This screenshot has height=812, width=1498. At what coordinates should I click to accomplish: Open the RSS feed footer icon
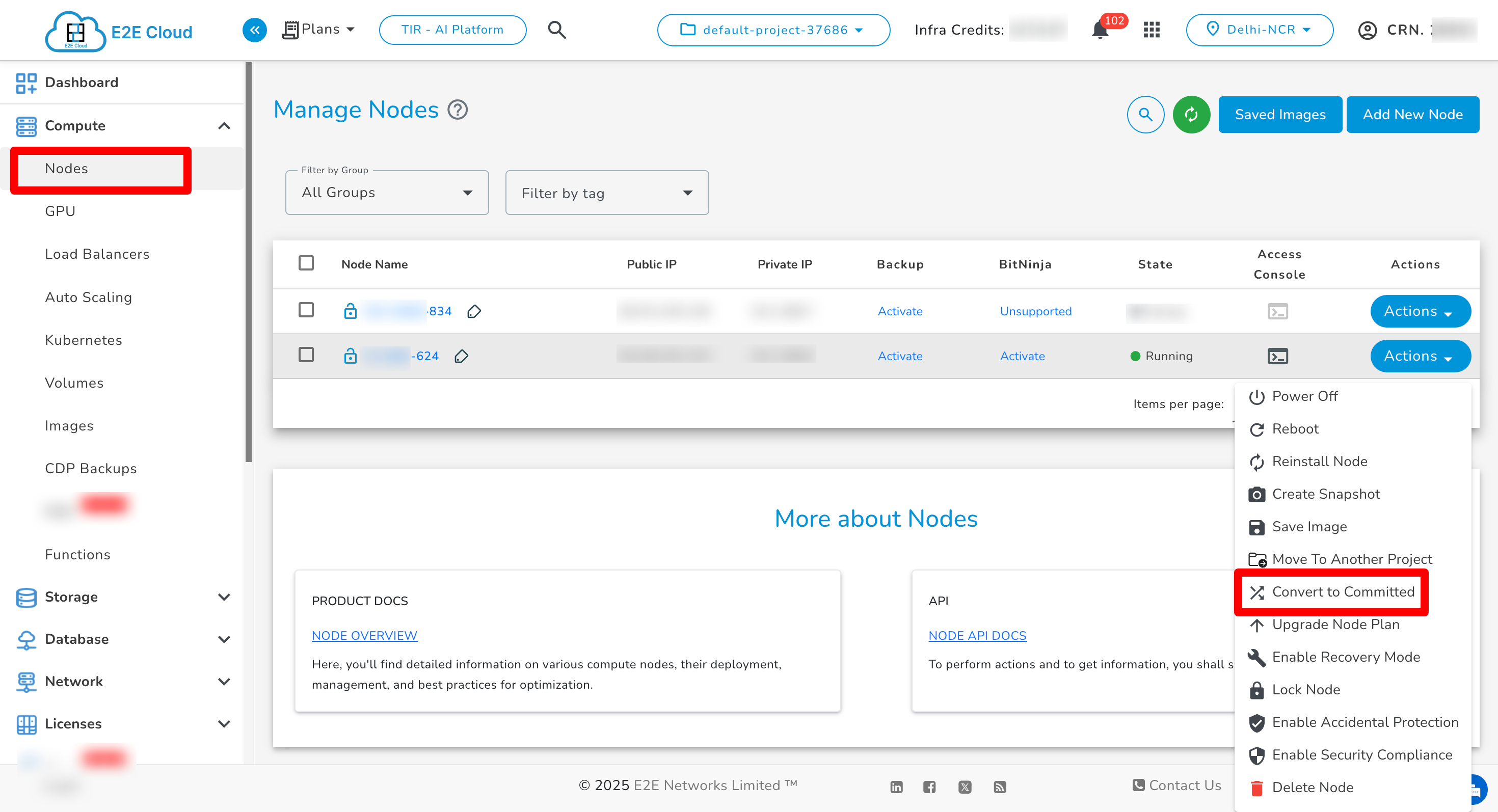pyautogui.click(x=1000, y=787)
